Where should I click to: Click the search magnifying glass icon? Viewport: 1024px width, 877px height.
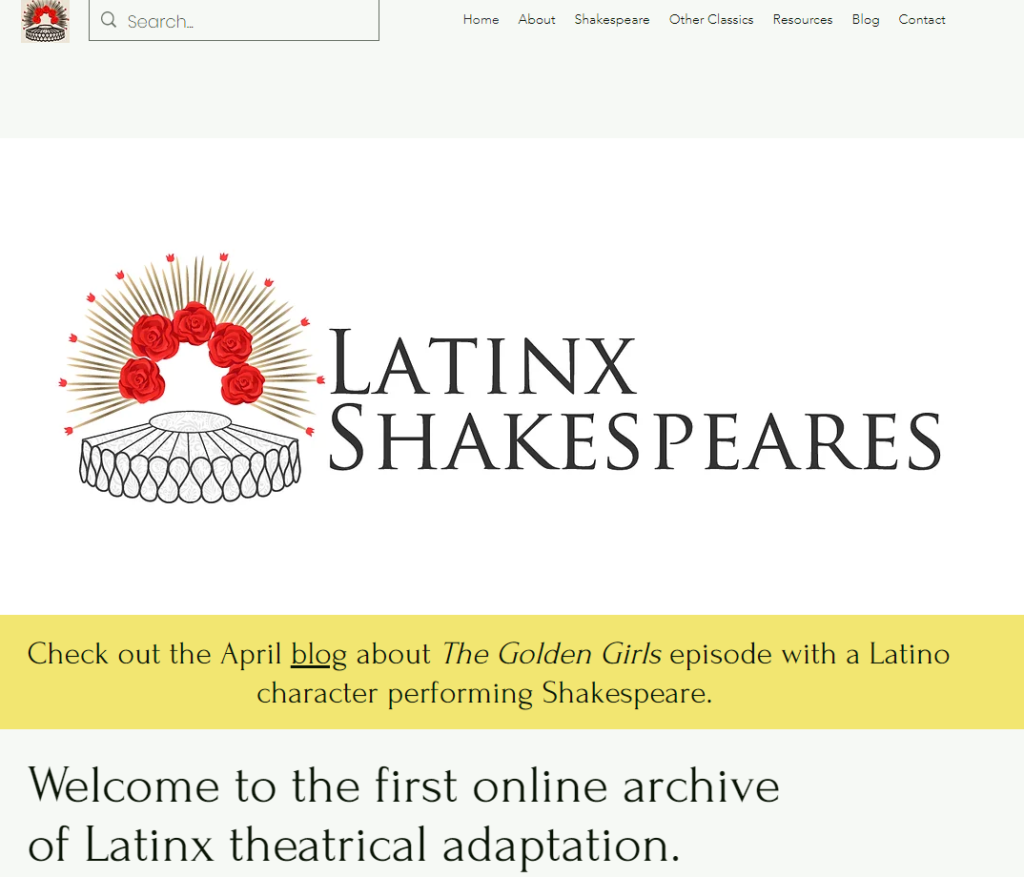click(109, 20)
